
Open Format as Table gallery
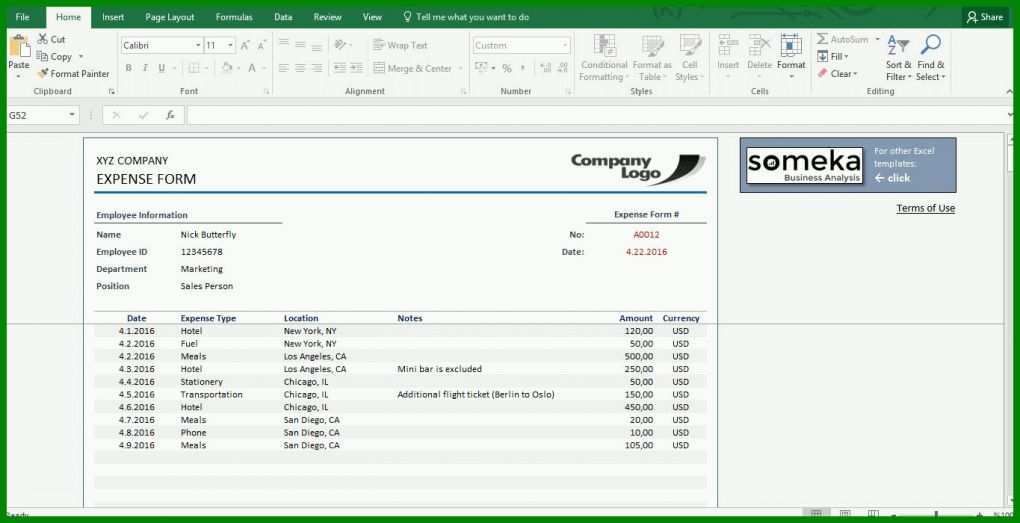pos(652,57)
